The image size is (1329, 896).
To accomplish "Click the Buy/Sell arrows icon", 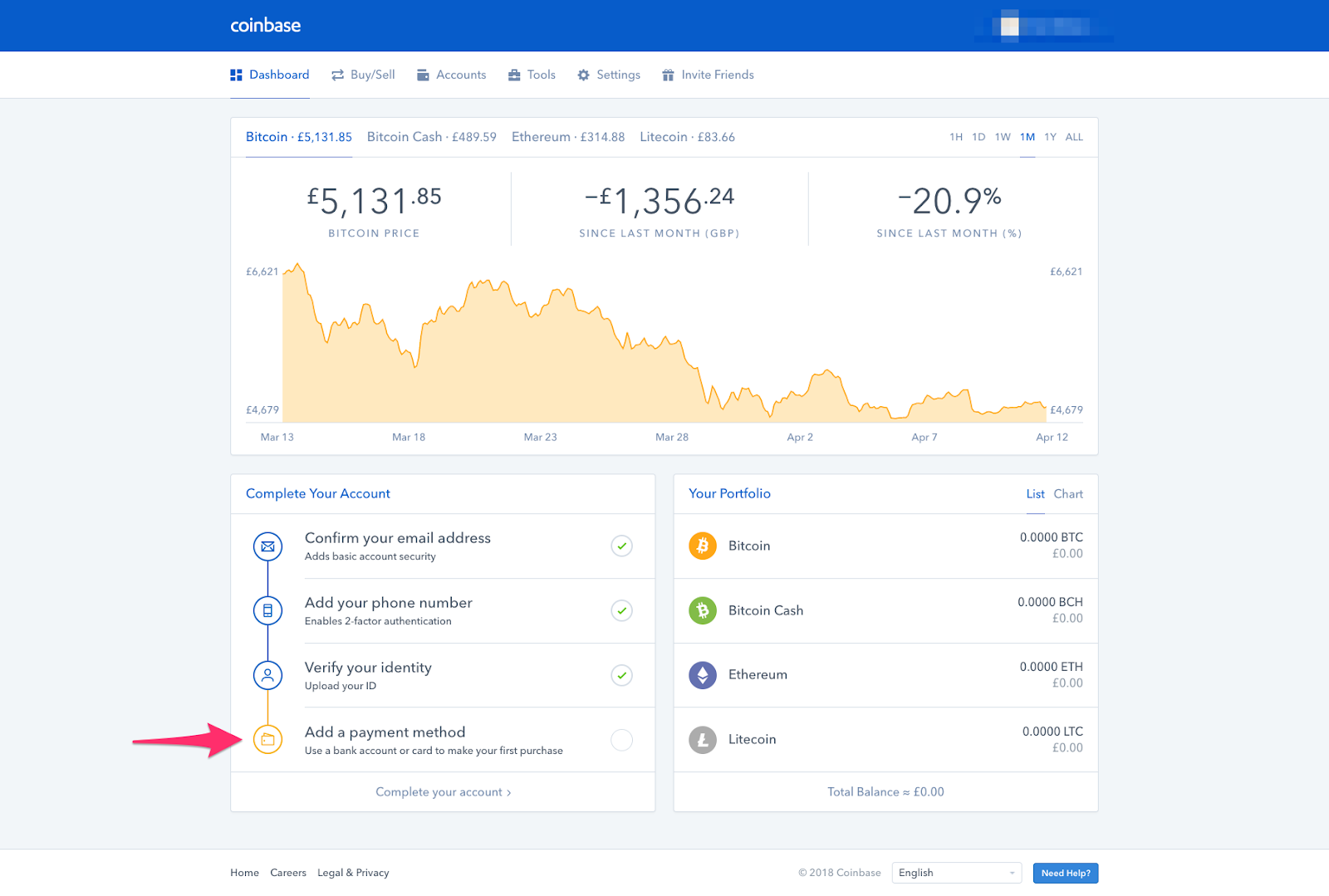I will click(337, 75).
